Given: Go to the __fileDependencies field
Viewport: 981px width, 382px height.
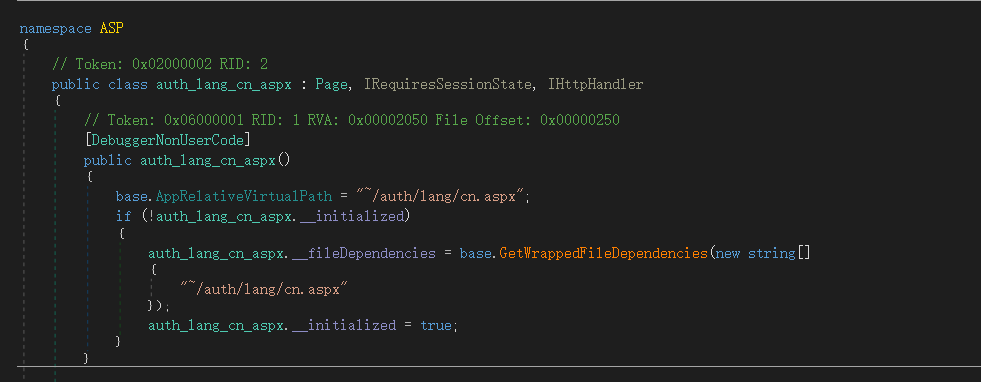Looking at the screenshot, I should click(x=363, y=254).
